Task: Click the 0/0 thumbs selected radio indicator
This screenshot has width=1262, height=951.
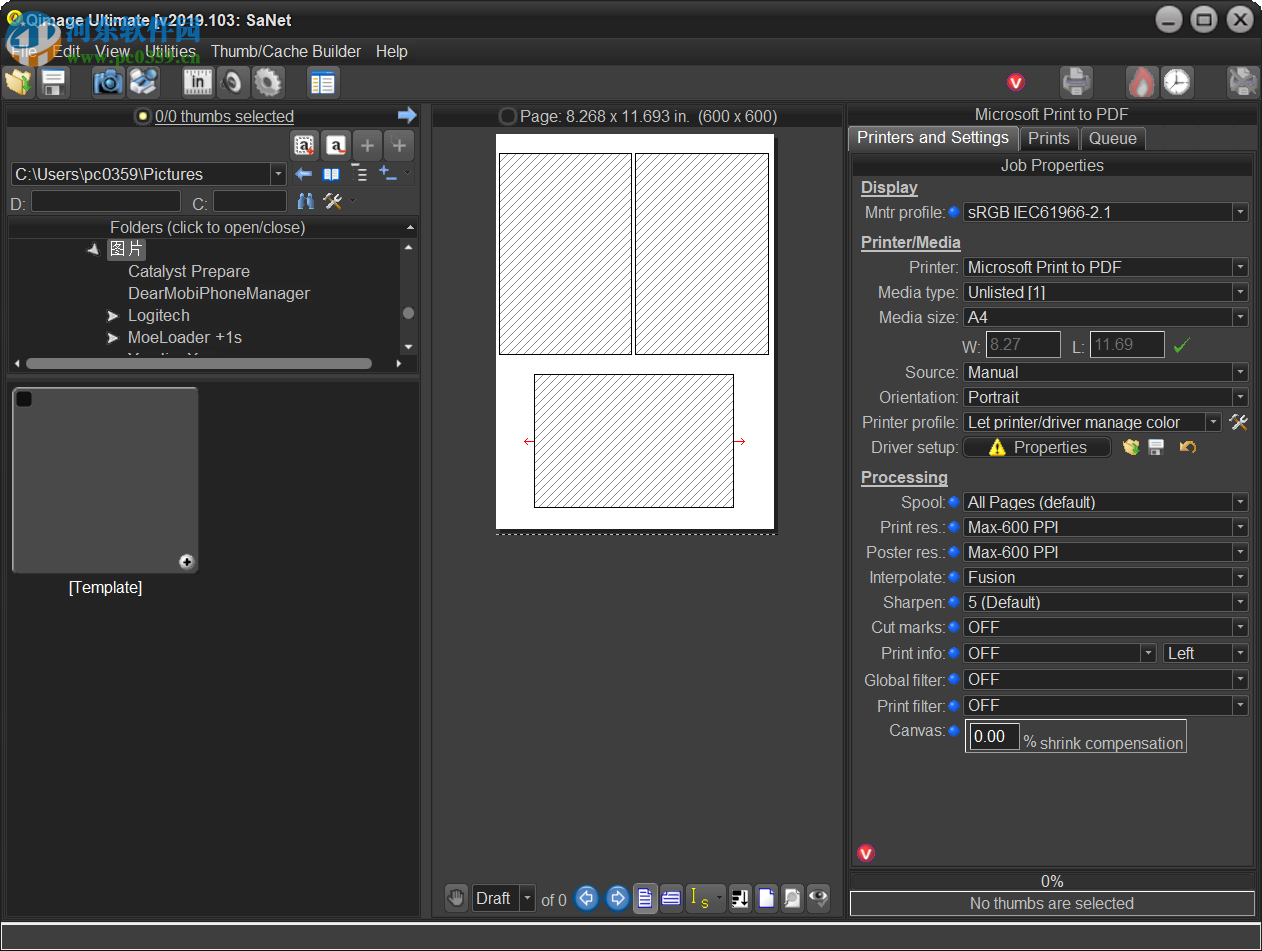Action: tap(143, 116)
